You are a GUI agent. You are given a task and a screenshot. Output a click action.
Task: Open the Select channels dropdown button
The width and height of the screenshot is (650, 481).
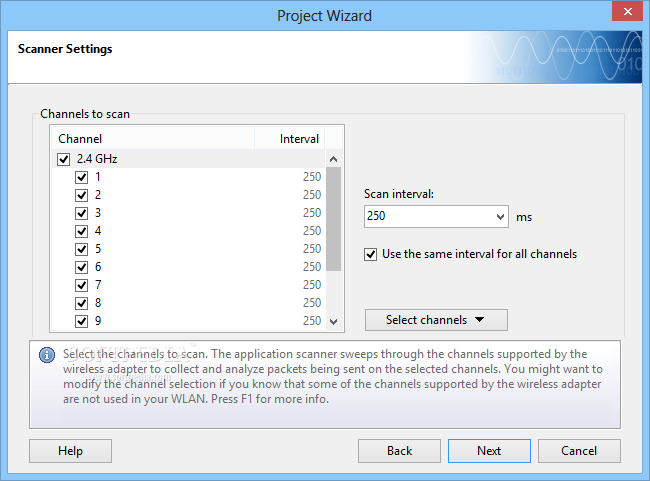click(x=436, y=320)
